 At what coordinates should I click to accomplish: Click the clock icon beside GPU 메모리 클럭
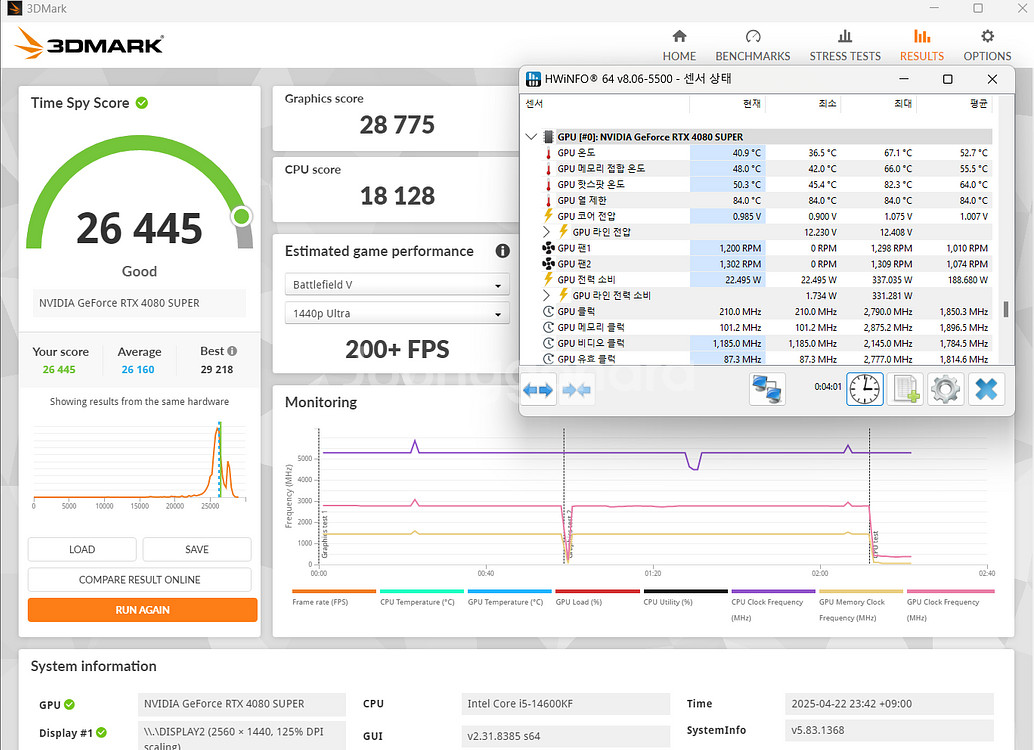point(548,327)
